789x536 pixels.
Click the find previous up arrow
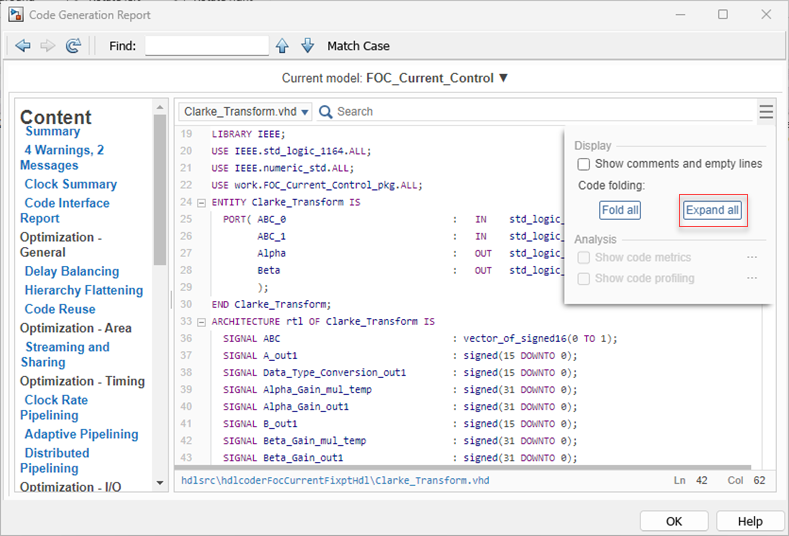coord(282,46)
